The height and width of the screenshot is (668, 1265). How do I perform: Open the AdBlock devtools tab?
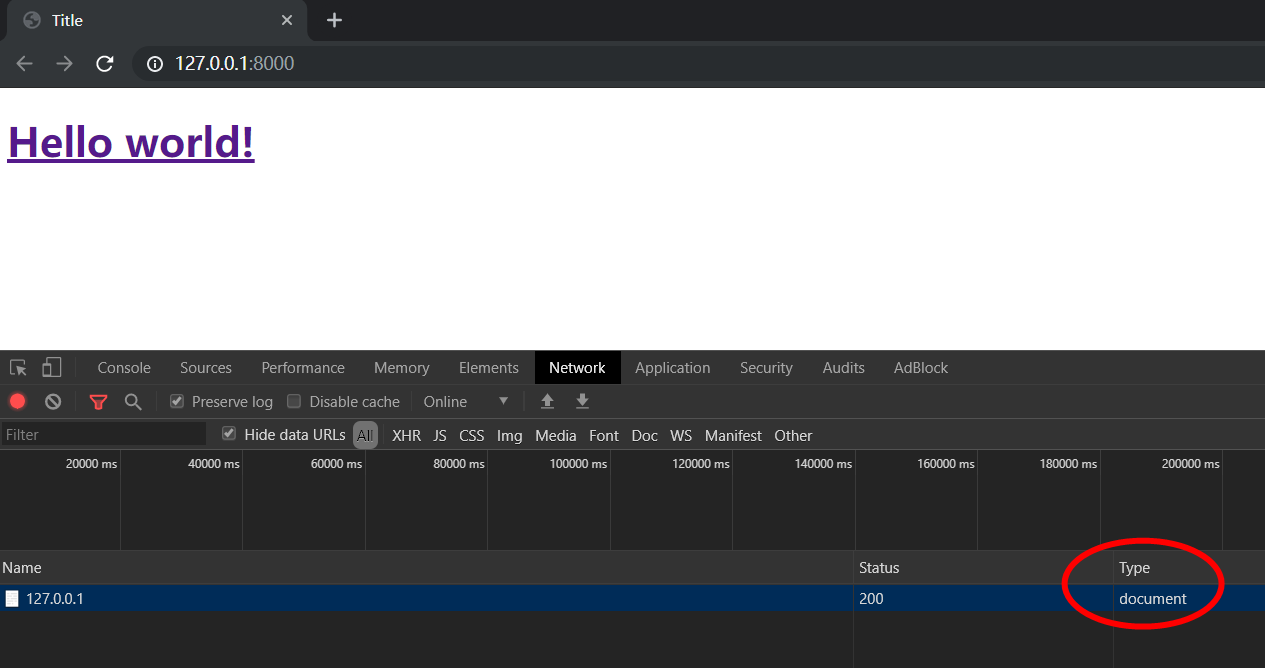click(x=921, y=368)
